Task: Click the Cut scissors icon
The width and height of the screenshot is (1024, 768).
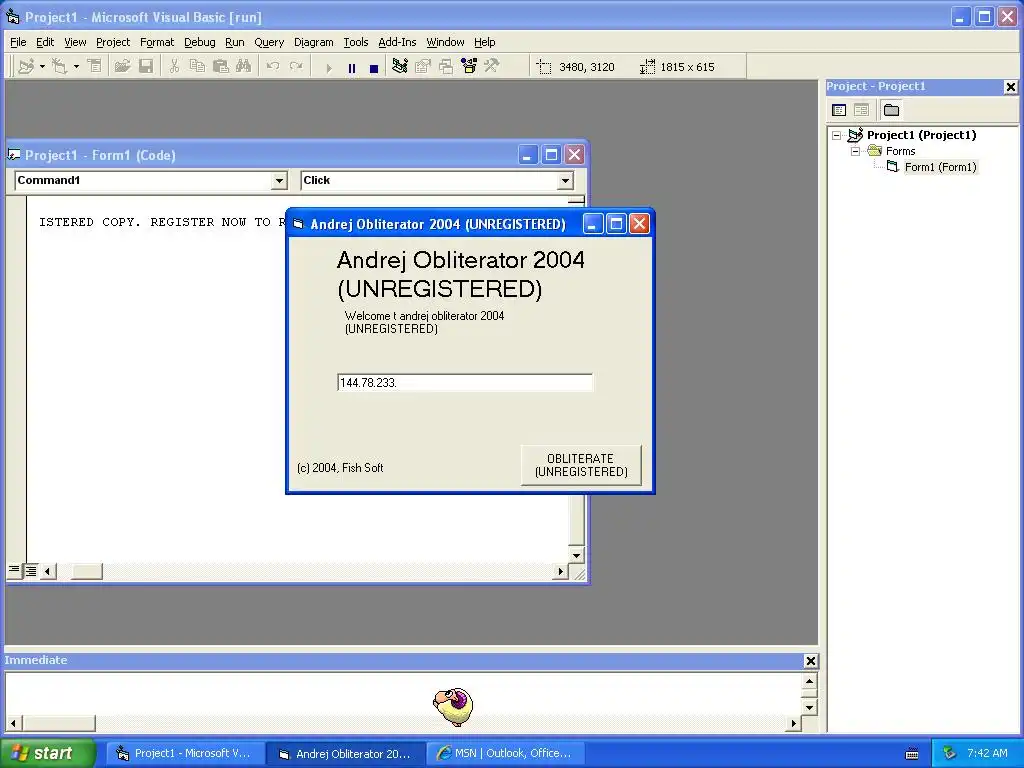Action: tap(174, 67)
